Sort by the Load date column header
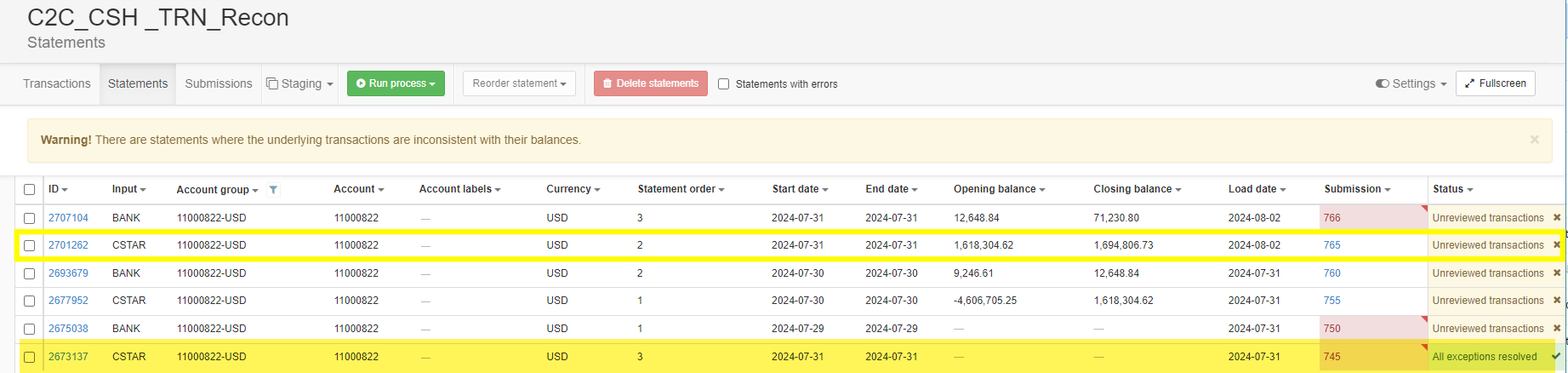 tap(1257, 189)
